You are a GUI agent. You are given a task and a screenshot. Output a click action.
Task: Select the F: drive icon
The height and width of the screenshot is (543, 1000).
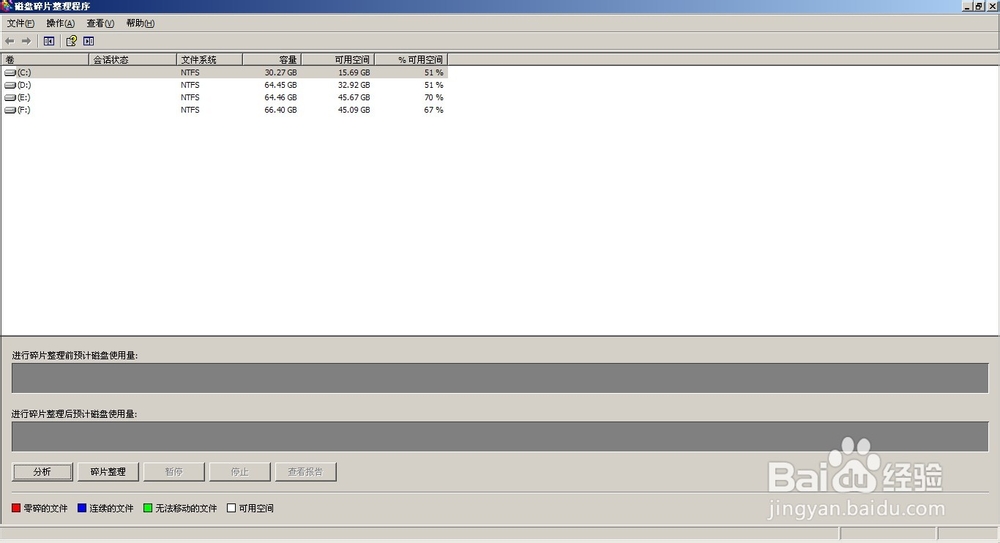[10, 110]
